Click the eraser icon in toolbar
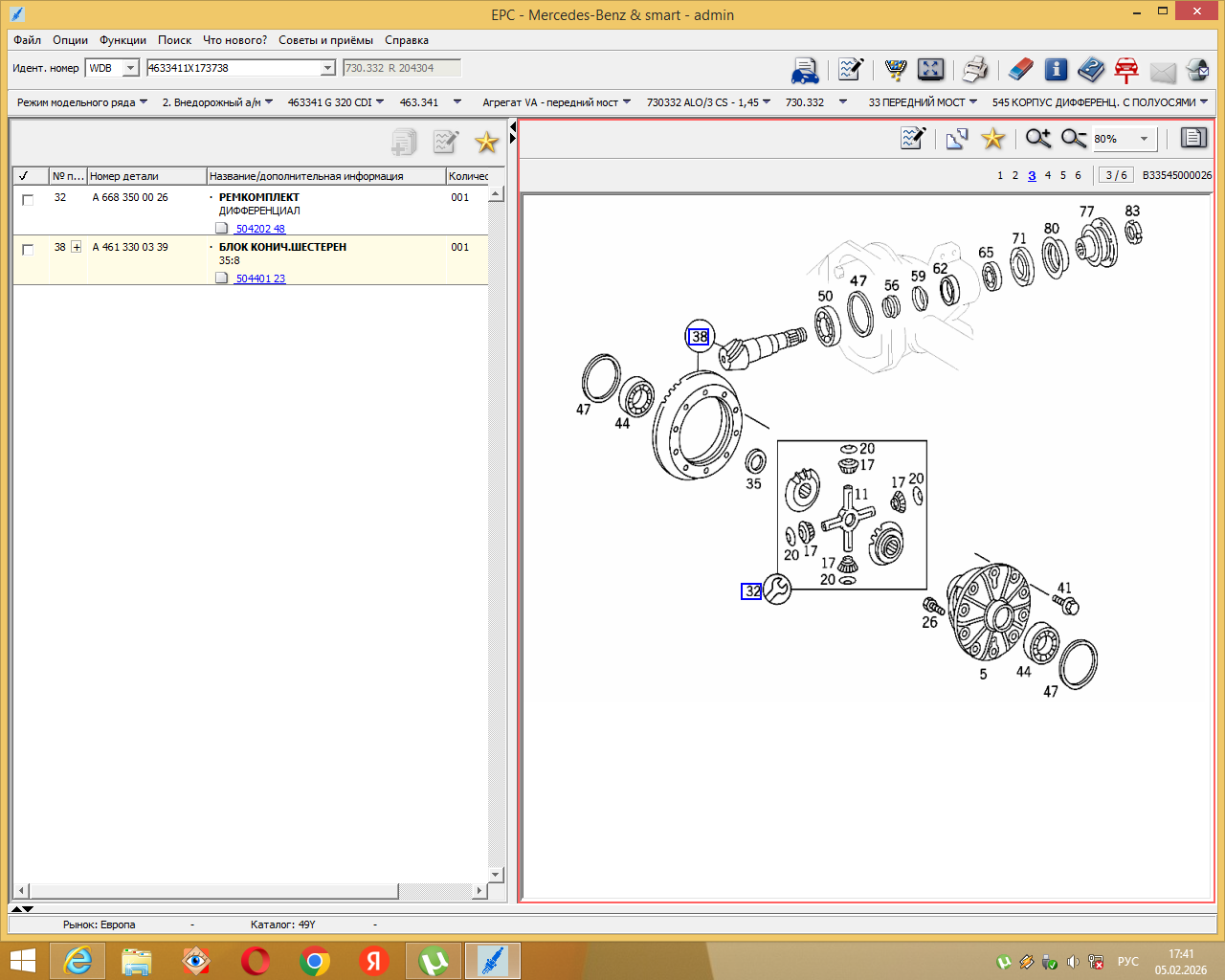This screenshot has height=980, width=1225. click(x=1021, y=69)
